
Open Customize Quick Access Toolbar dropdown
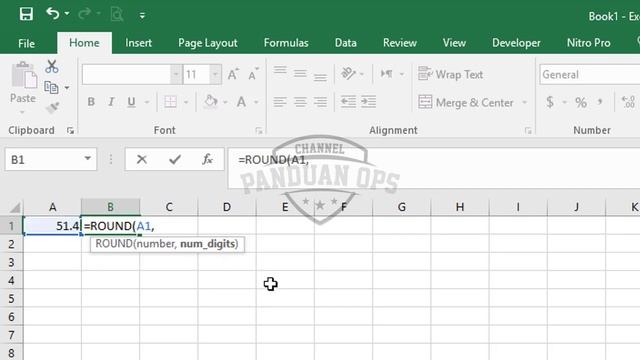[x=142, y=16]
